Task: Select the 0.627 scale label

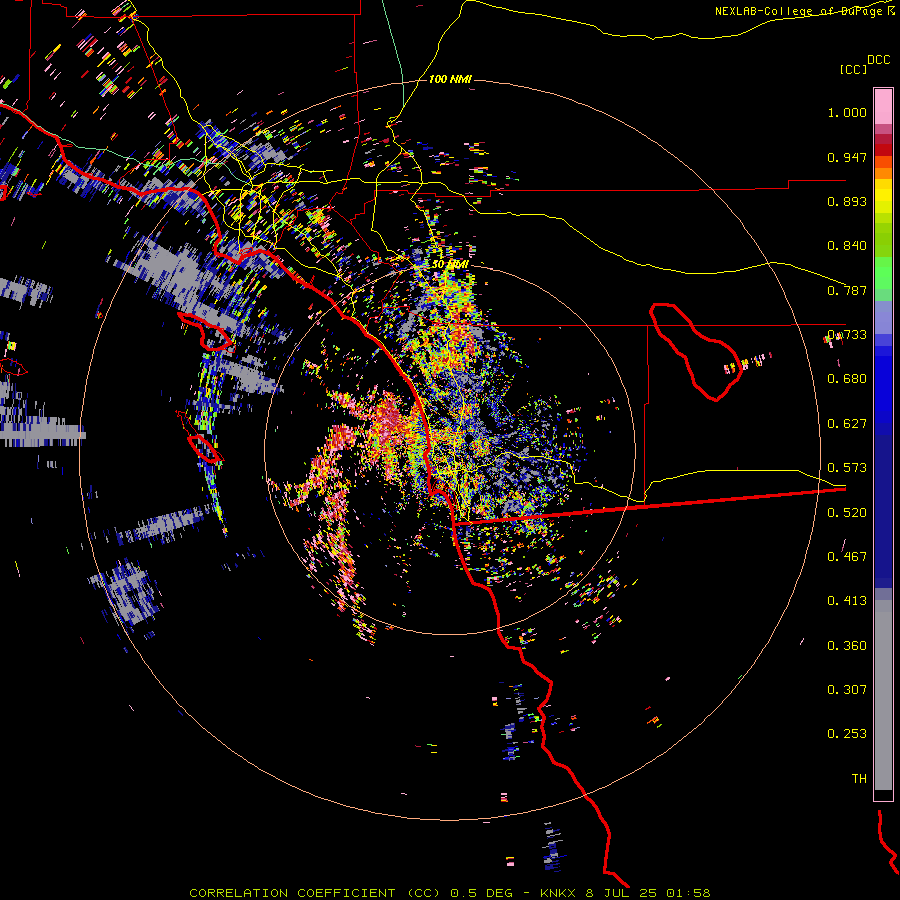Action: 847,424
